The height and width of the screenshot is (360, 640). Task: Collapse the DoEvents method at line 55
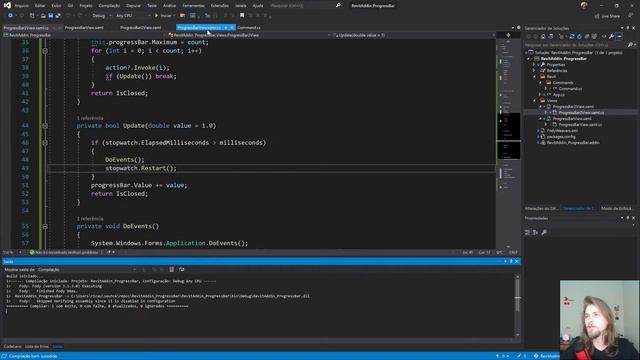[45, 226]
